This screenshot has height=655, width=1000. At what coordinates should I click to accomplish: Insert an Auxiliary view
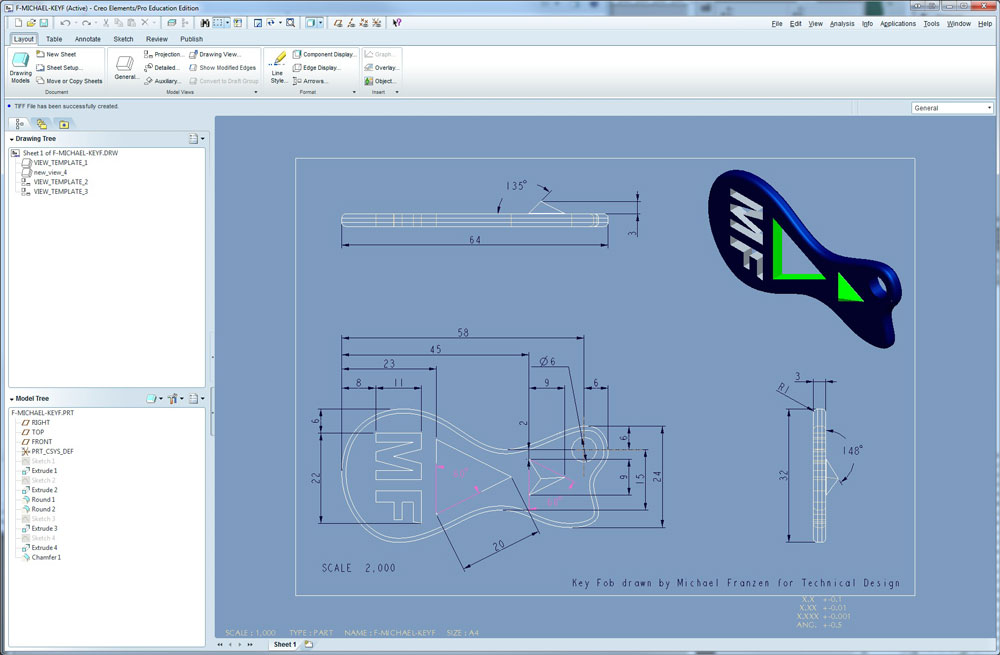click(163, 81)
